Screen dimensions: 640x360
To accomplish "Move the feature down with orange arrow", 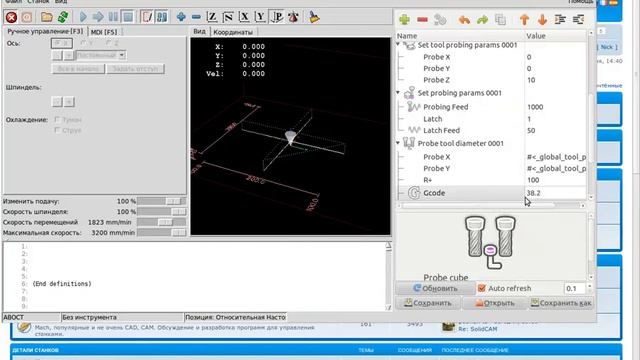I will (x=542, y=20).
